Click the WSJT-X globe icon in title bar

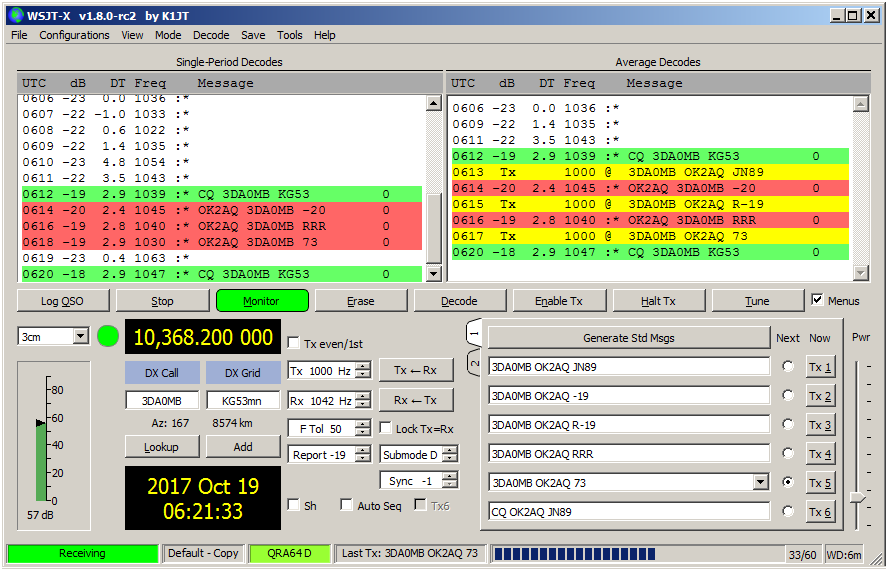coord(16,15)
